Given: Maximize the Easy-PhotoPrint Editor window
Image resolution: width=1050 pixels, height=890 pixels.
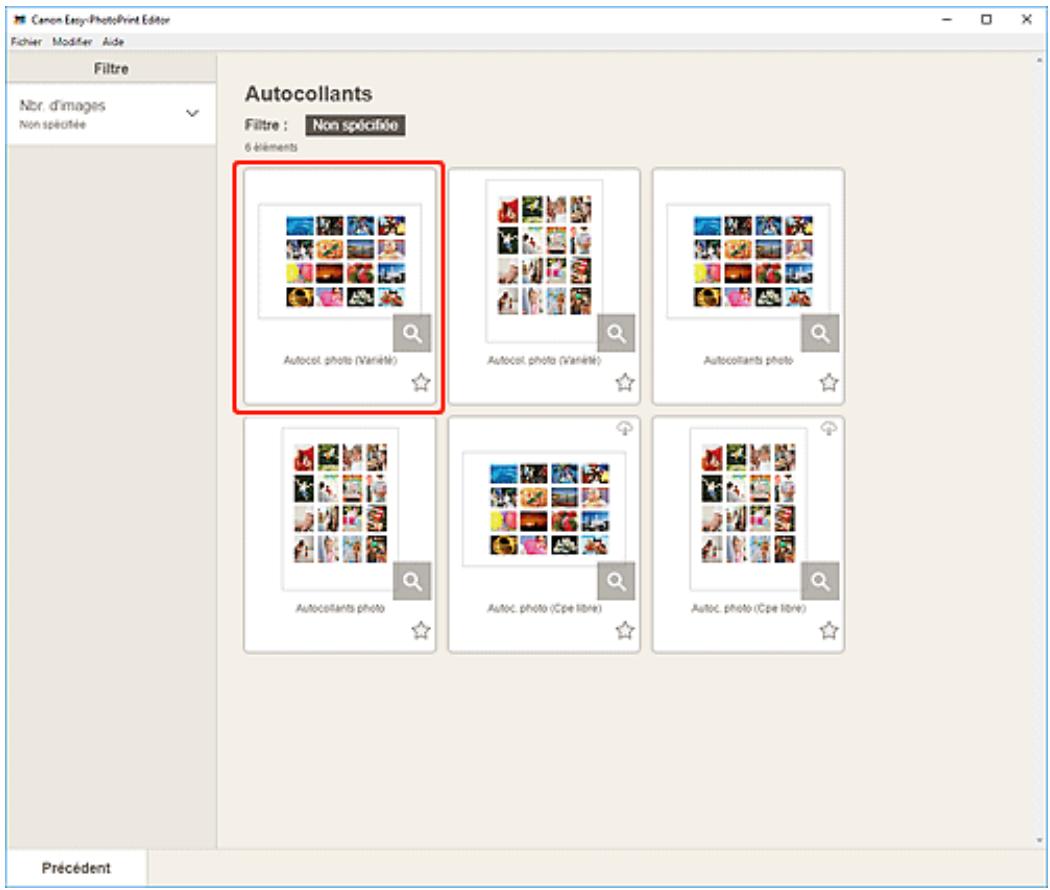Looking at the screenshot, I should [x=986, y=19].
